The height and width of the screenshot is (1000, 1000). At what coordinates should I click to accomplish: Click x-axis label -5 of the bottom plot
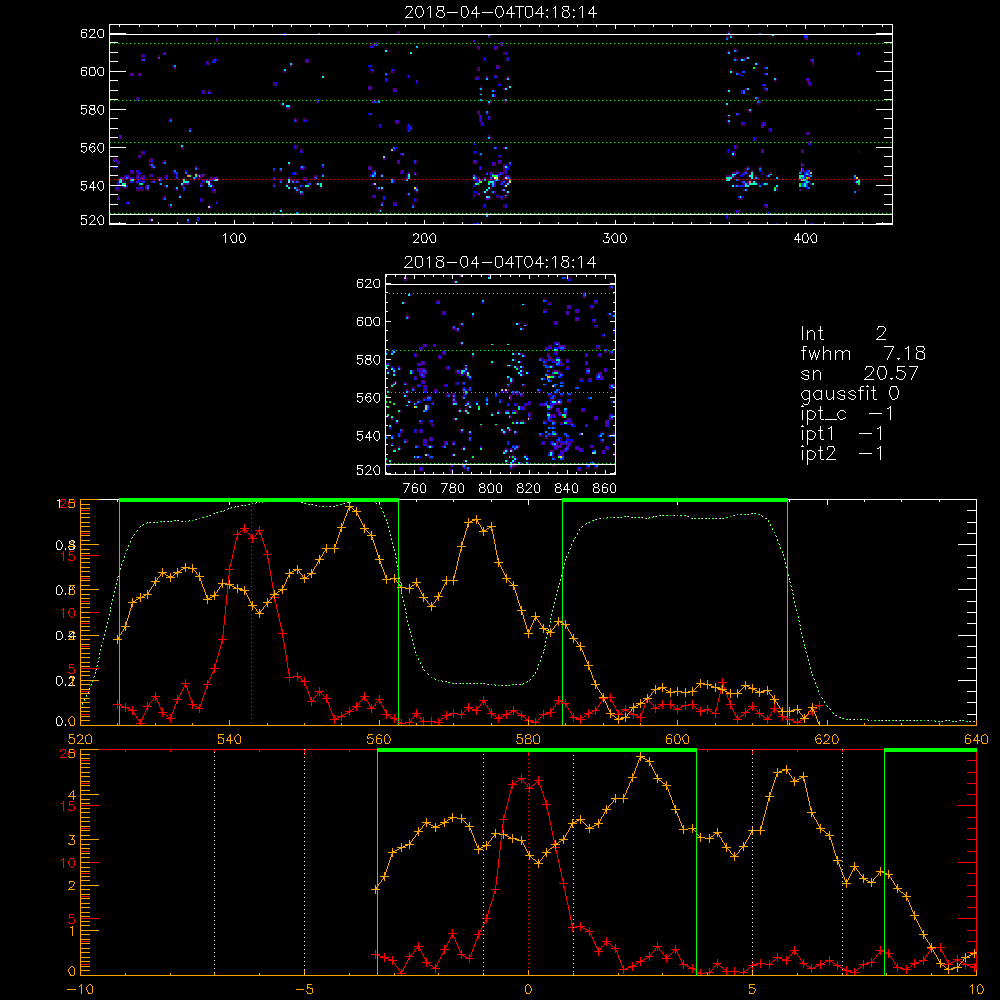[x=304, y=989]
